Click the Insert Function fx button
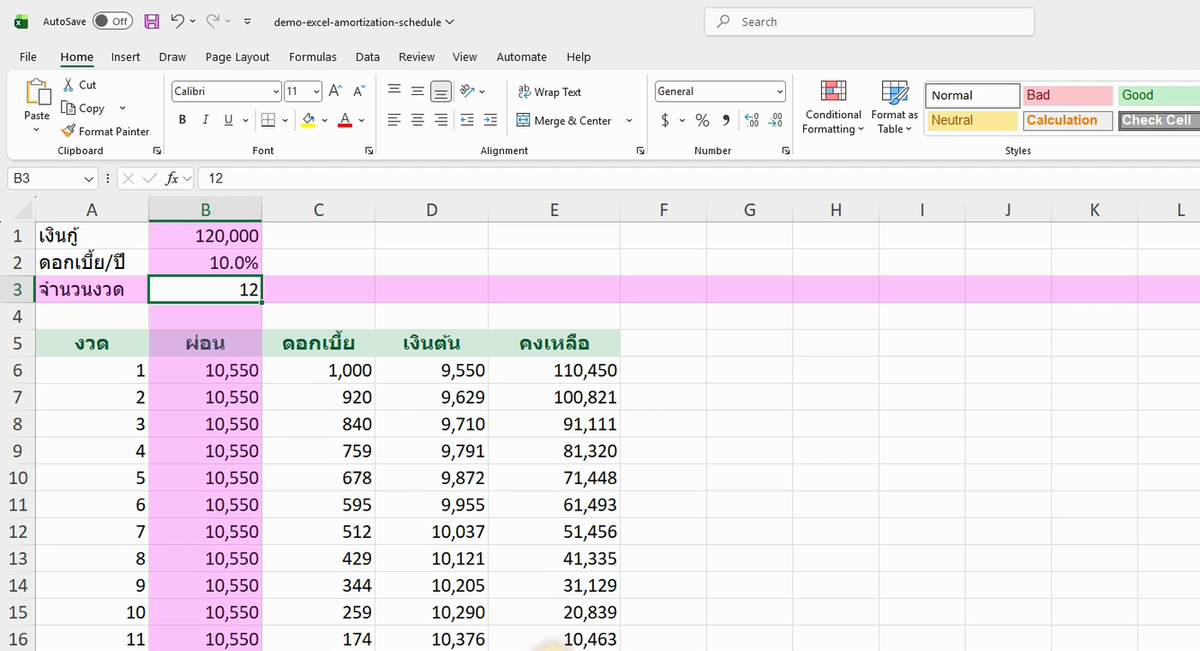This screenshot has width=1200, height=651. coord(172,178)
